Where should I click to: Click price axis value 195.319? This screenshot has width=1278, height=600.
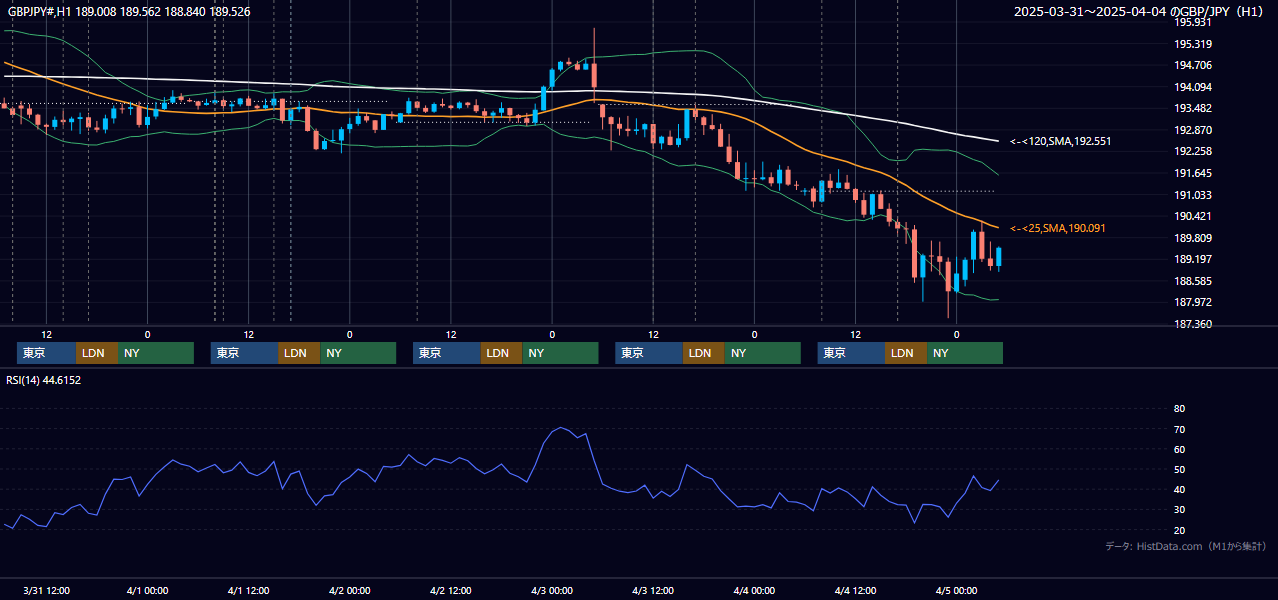tap(1193, 44)
